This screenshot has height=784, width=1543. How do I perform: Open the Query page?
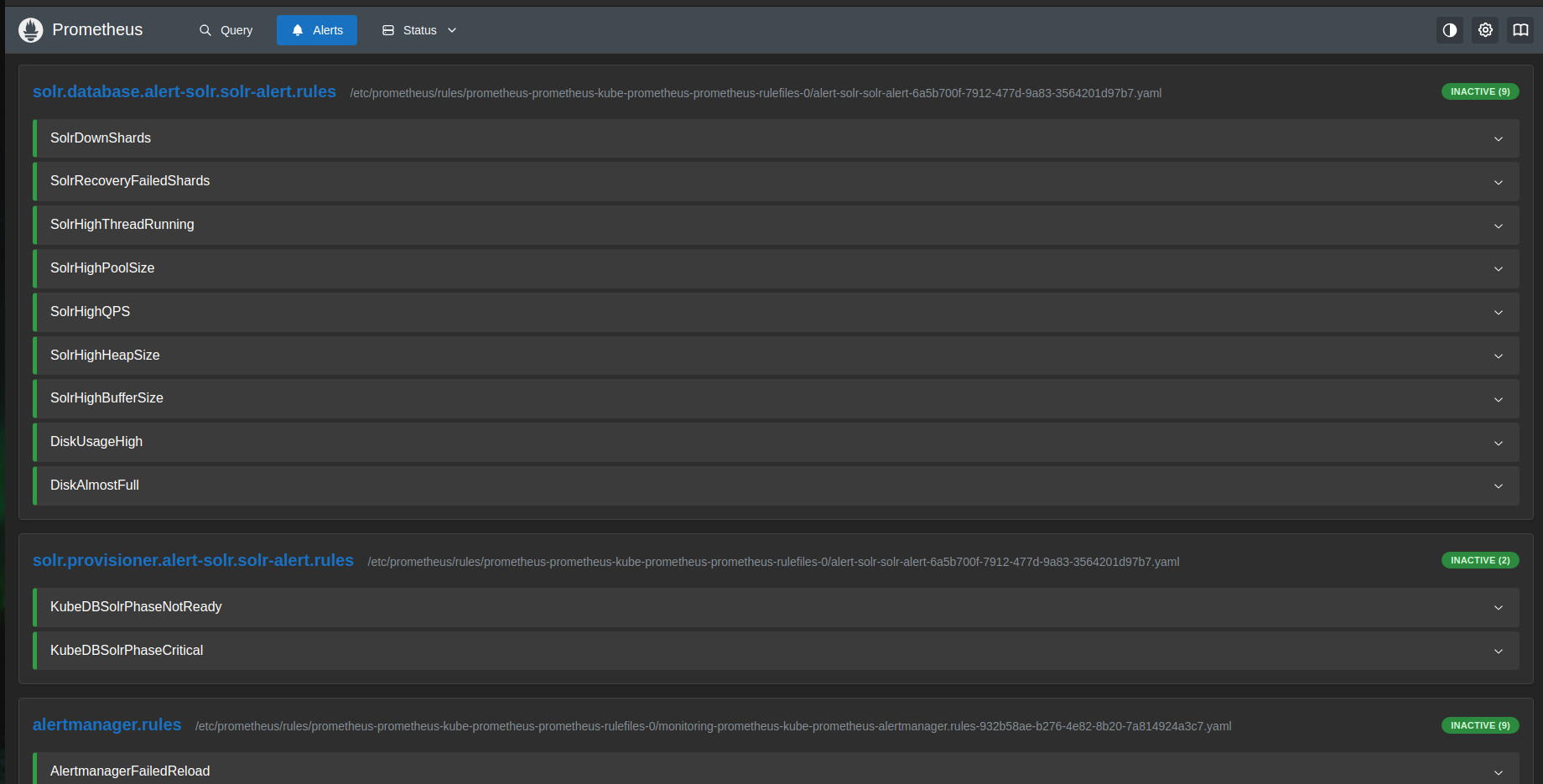coord(226,30)
